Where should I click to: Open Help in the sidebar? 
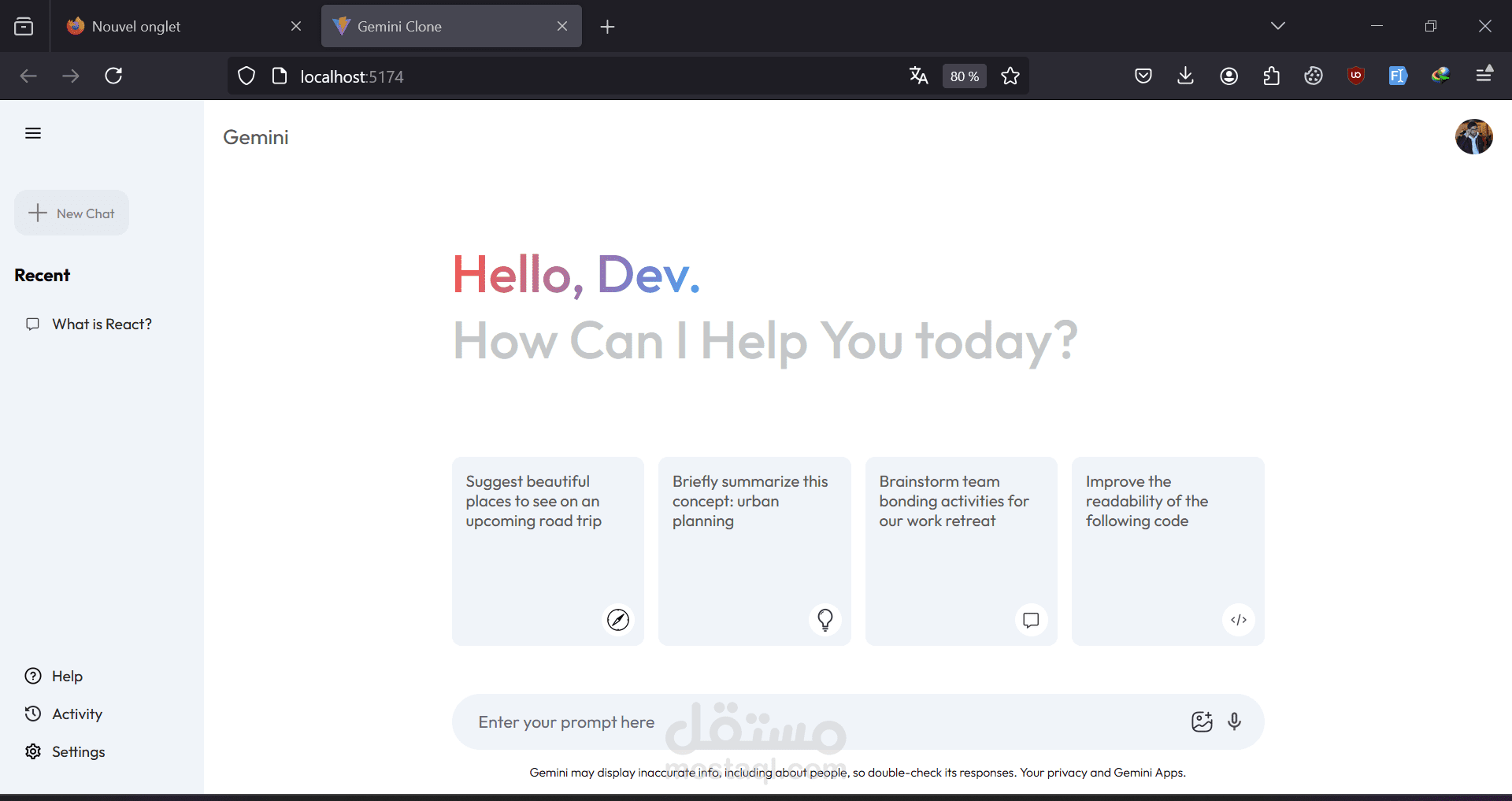tap(54, 676)
